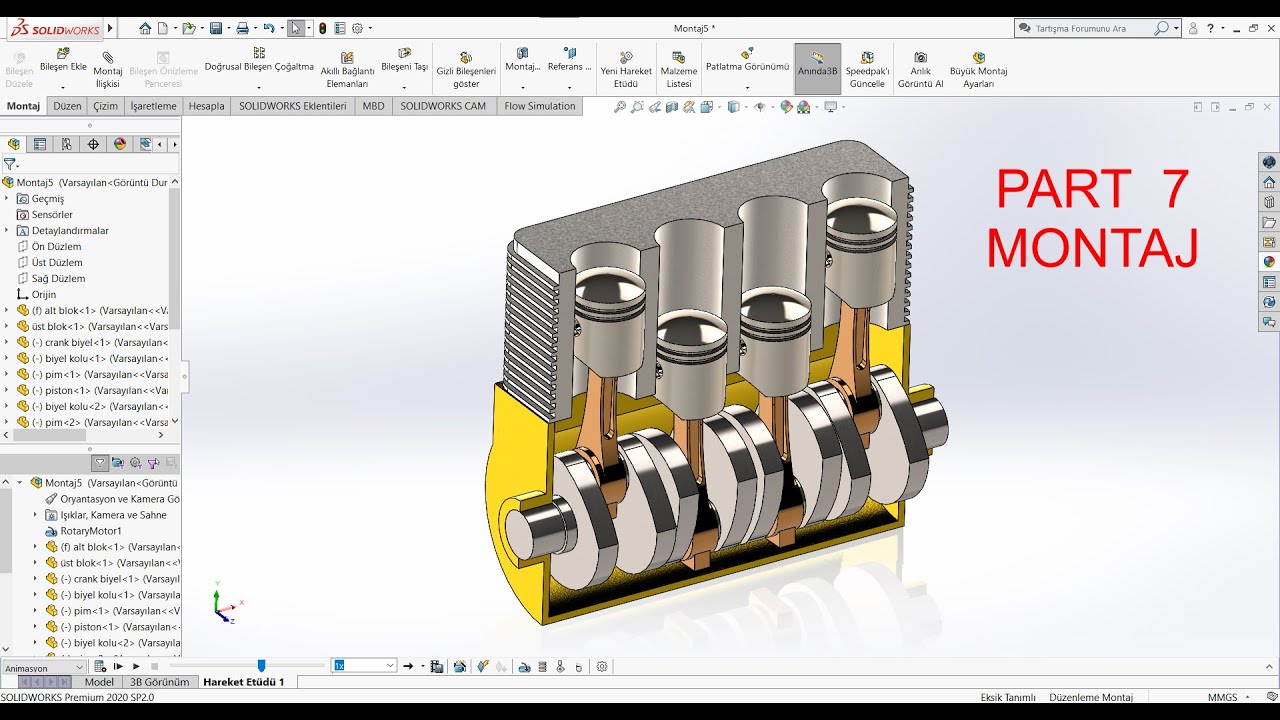Click Anlık Görüntü Al (Take Snapshot) tool
This screenshot has width=1280, height=720.
pyautogui.click(x=920, y=70)
